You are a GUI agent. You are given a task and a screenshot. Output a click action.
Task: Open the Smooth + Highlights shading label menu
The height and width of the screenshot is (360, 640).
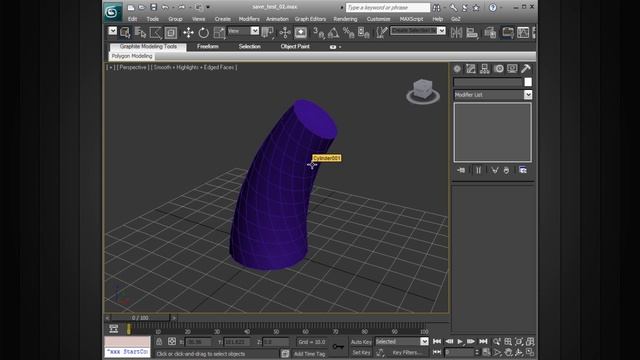[193, 67]
